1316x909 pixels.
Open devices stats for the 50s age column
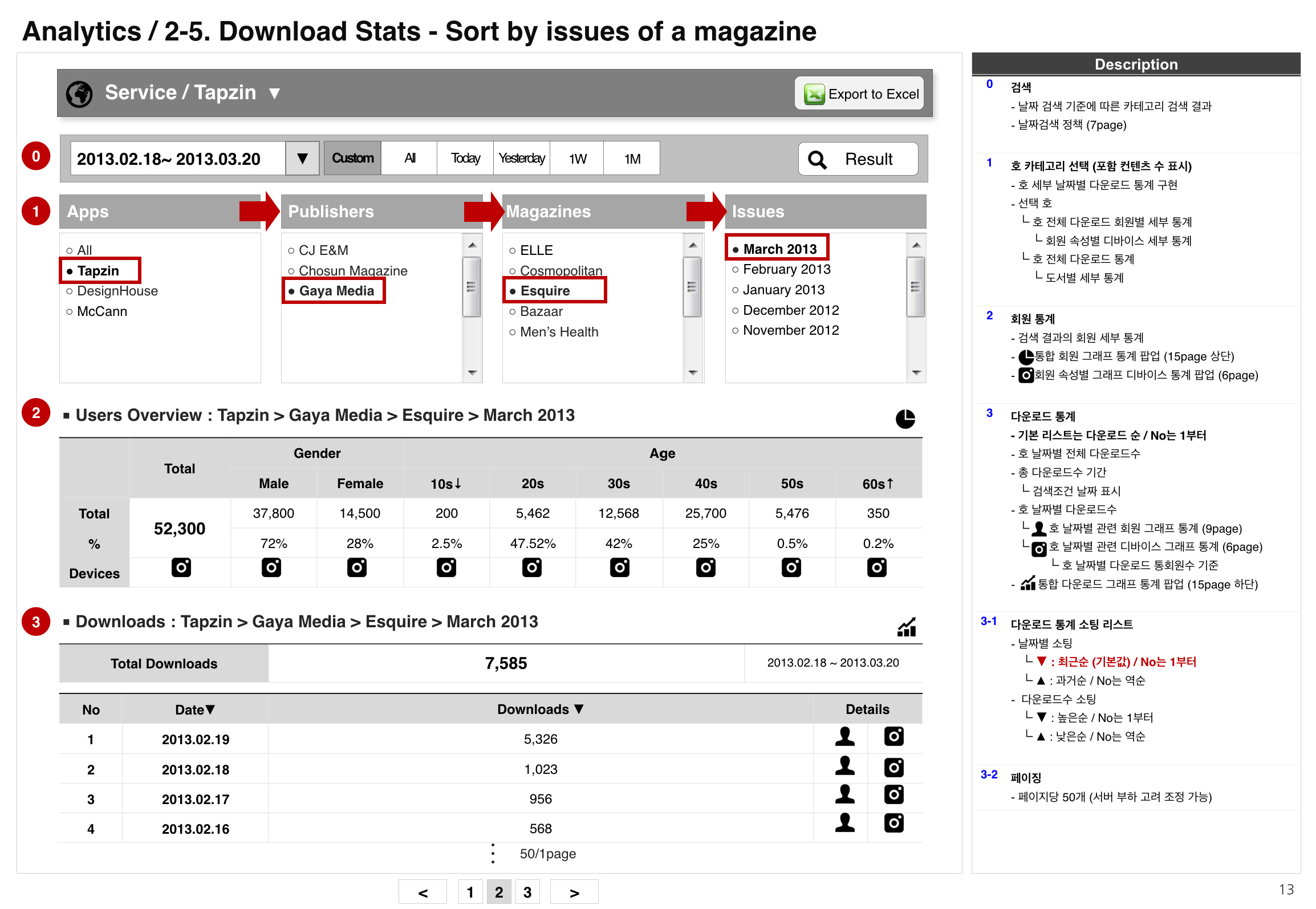(x=791, y=567)
